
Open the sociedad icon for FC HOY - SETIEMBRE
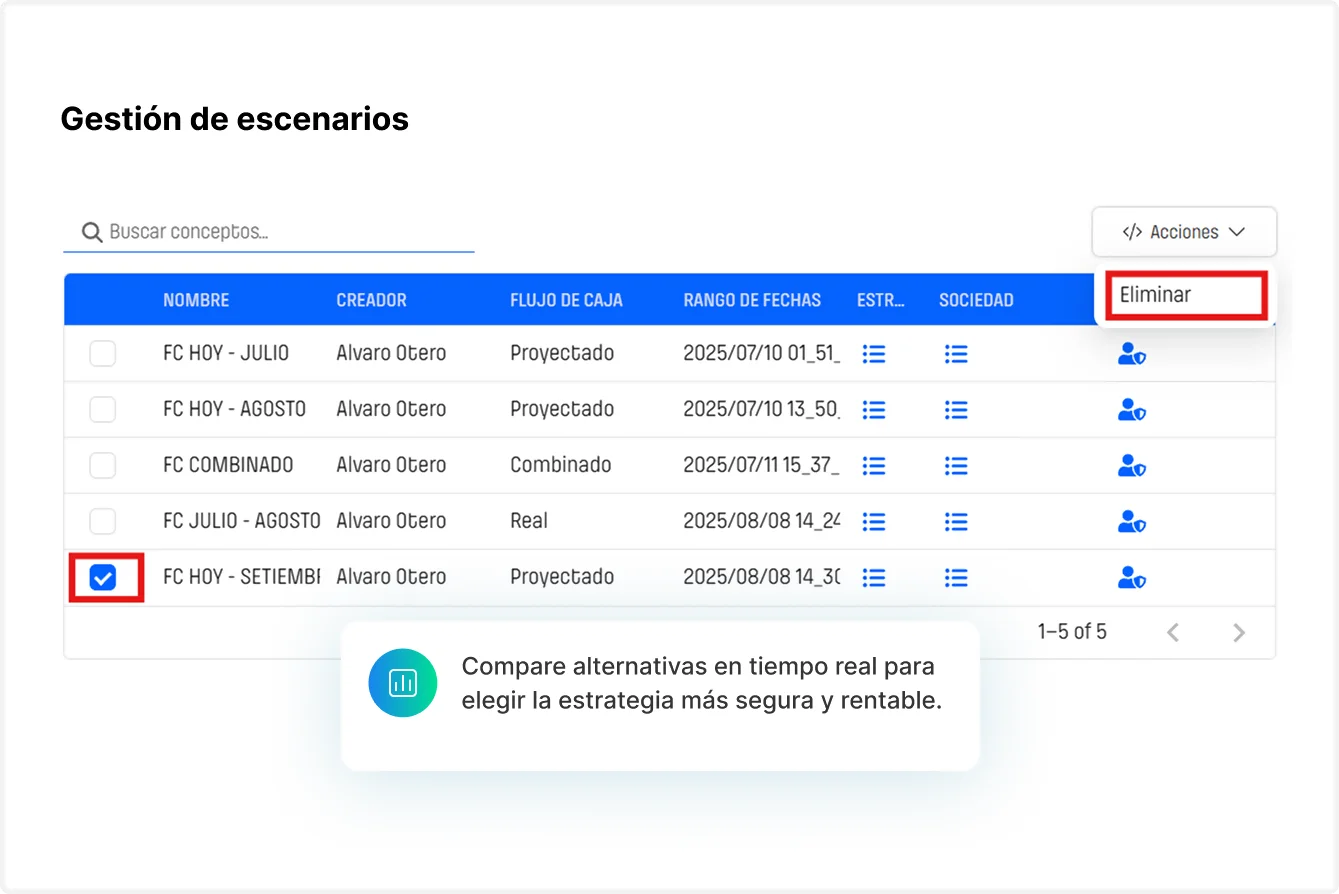pyautogui.click(x=956, y=577)
